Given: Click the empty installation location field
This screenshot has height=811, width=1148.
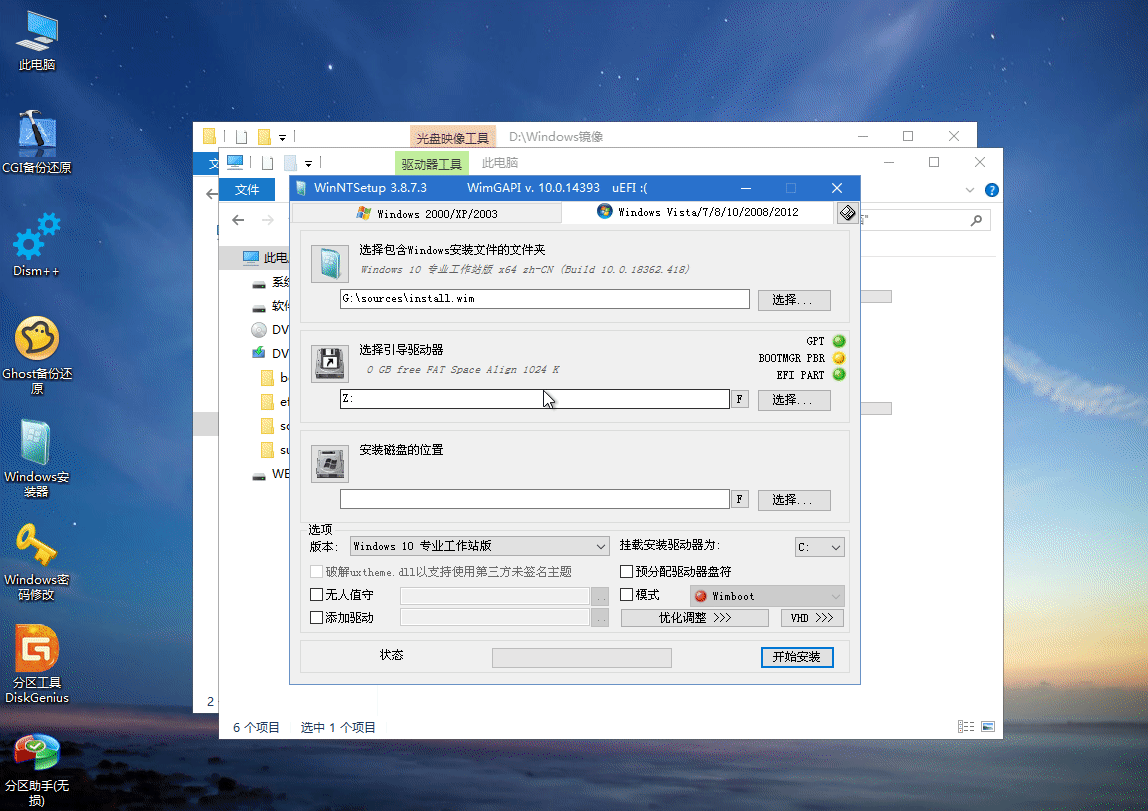Looking at the screenshot, I should (x=535, y=499).
